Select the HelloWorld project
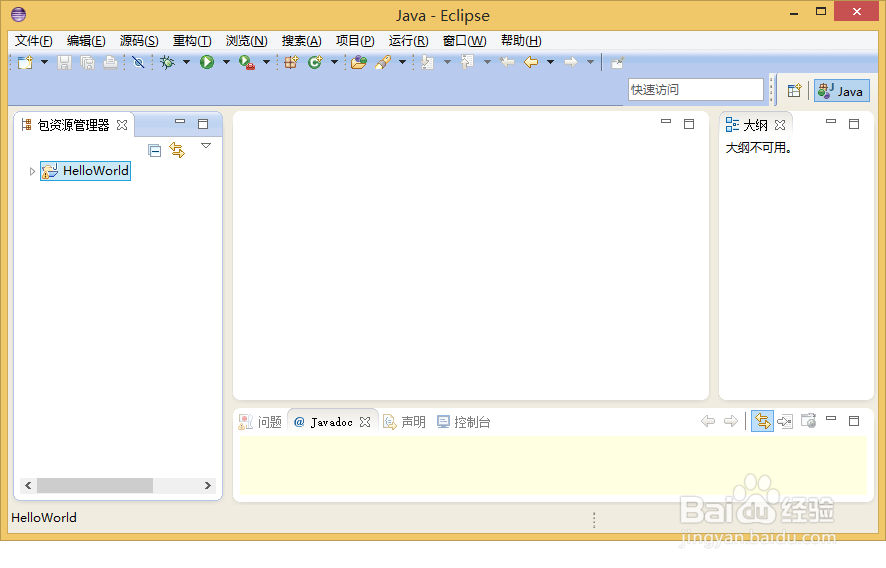This screenshot has height=568, width=886. 85,171
